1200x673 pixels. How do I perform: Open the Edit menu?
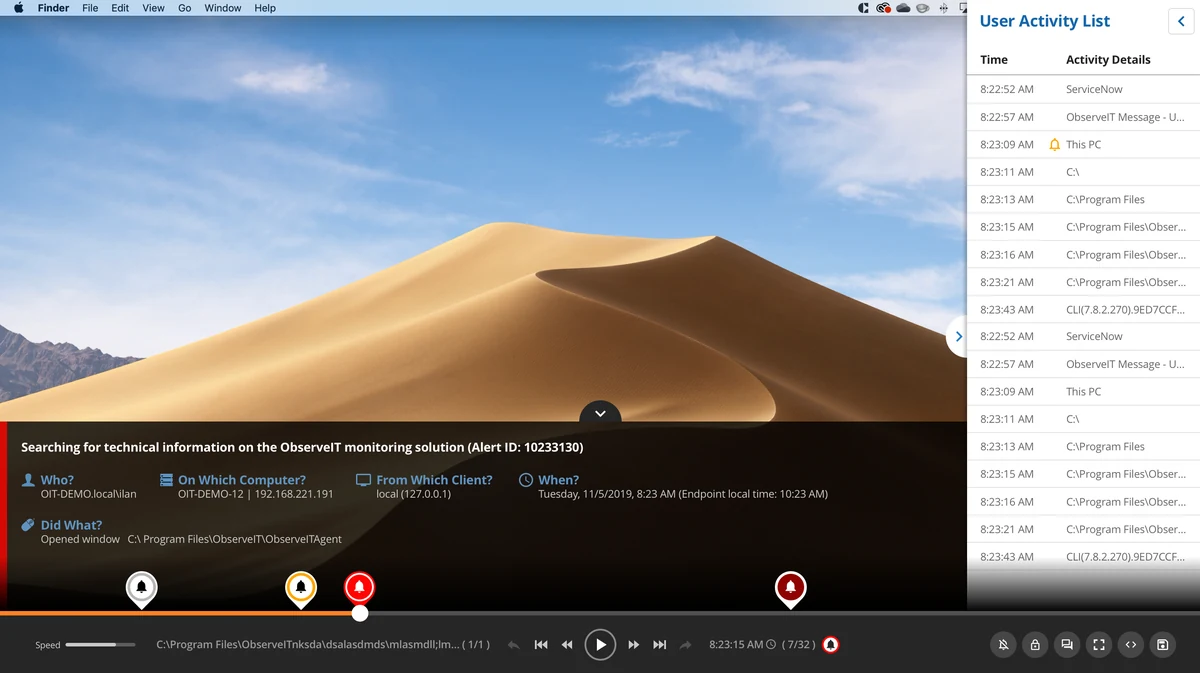click(x=120, y=8)
